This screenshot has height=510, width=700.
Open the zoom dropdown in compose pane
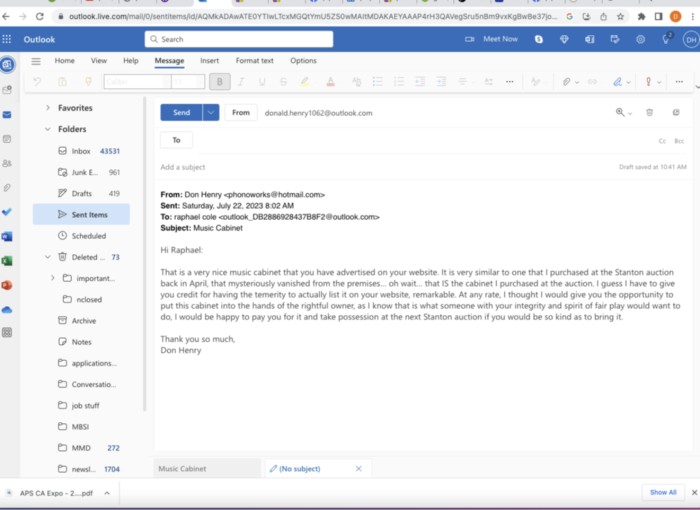624,113
